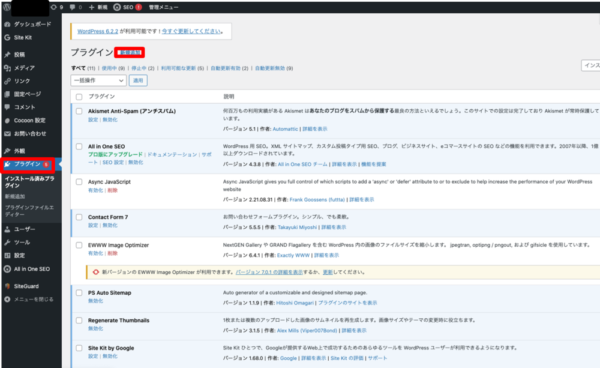Image resolution: width=600 pixels, height=368 pixels.
Task: Click the Automattic author link
Action: pos(285,129)
